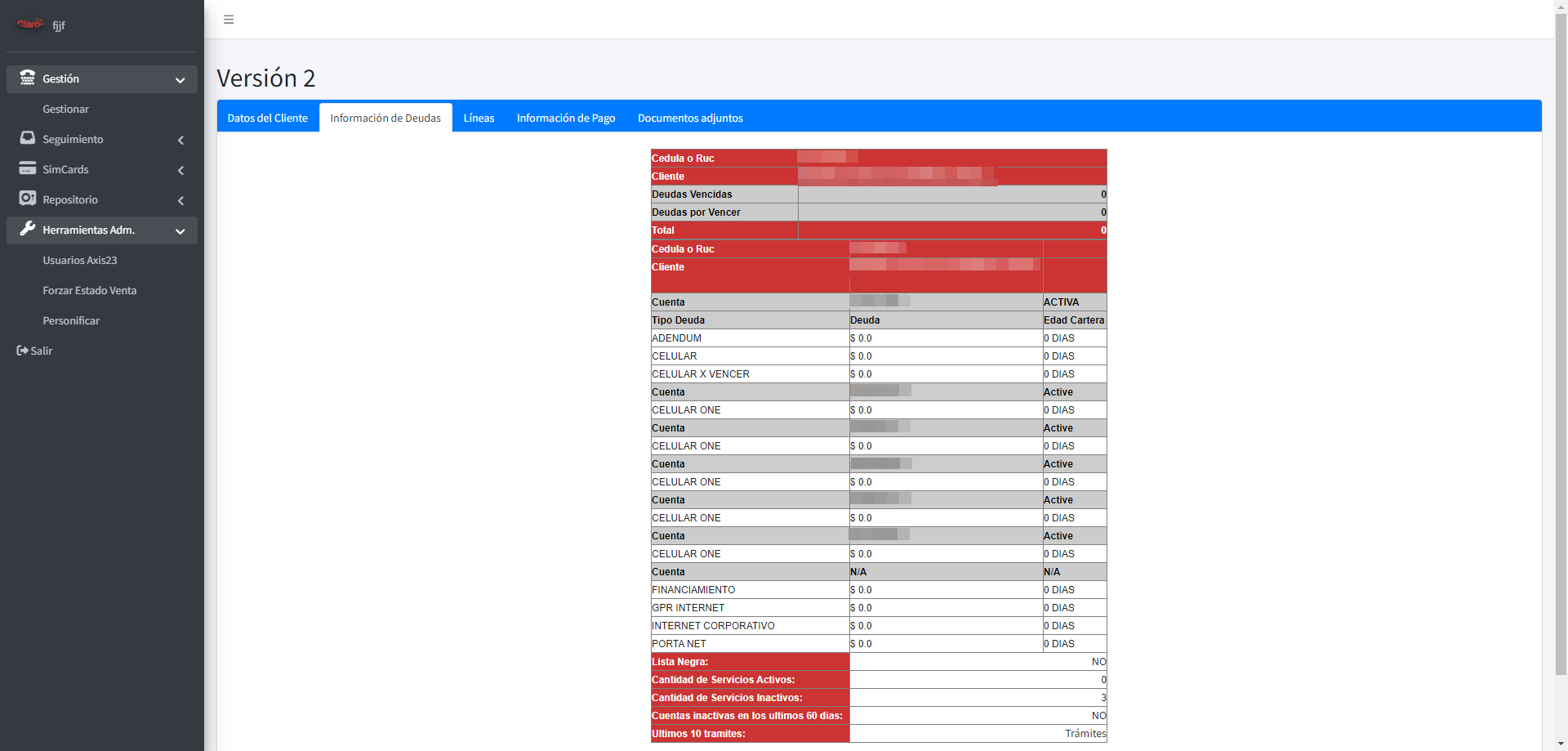The height and width of the screenshot is (751, 1568).
Task: Open the Trámites link
Action: 1085,734
